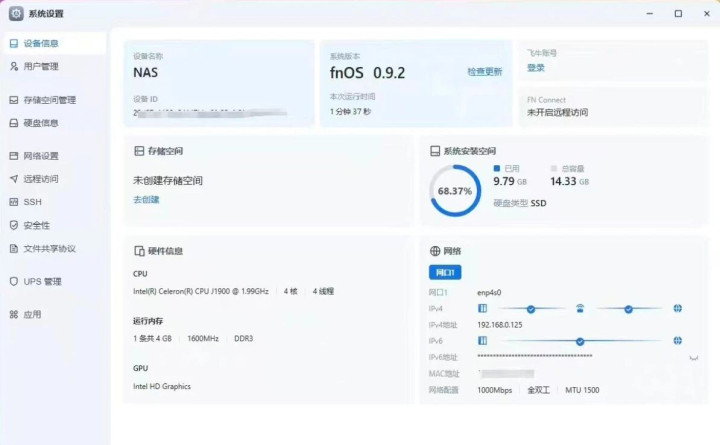
Task: Click the IPv4 router status icon
Action: [580, 309]
